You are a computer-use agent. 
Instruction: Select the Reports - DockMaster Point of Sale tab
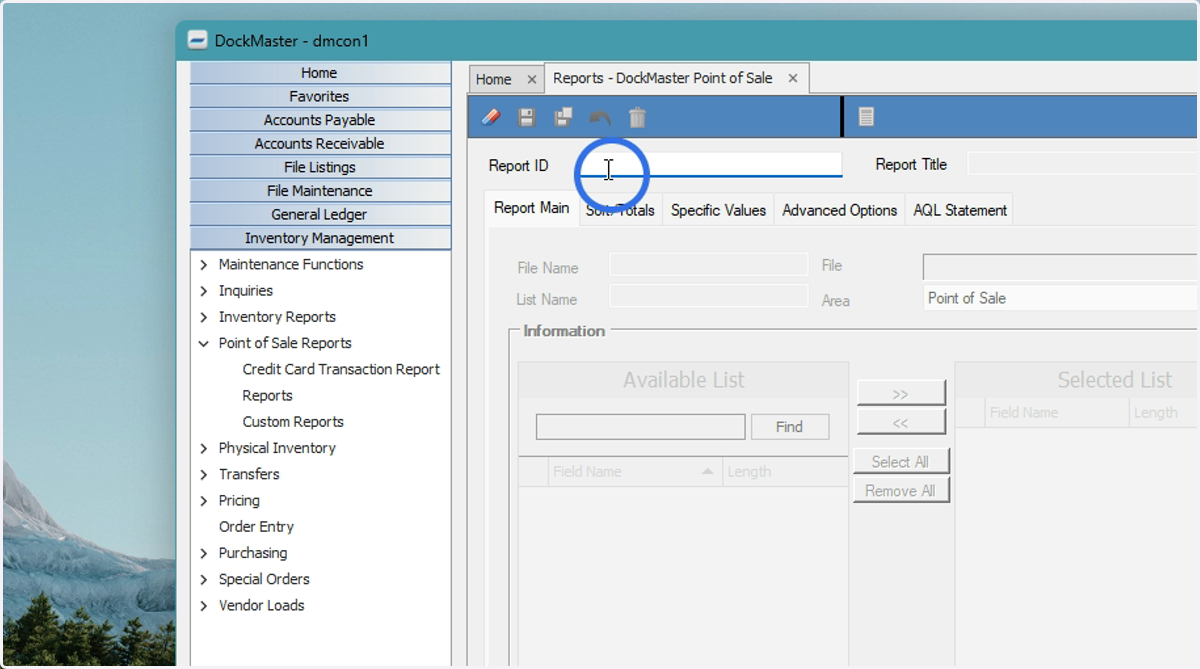(x=663, y=78)
